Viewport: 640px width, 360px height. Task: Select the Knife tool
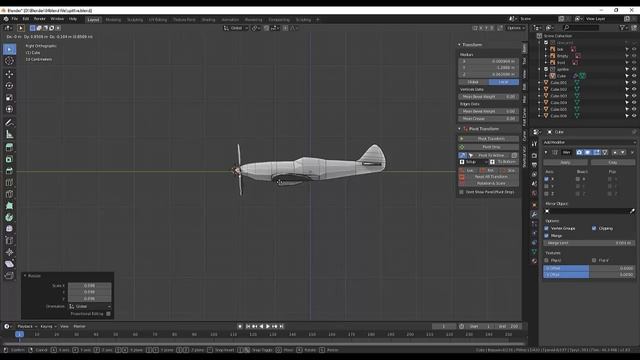pyautogui.click(x=9, y=194)
